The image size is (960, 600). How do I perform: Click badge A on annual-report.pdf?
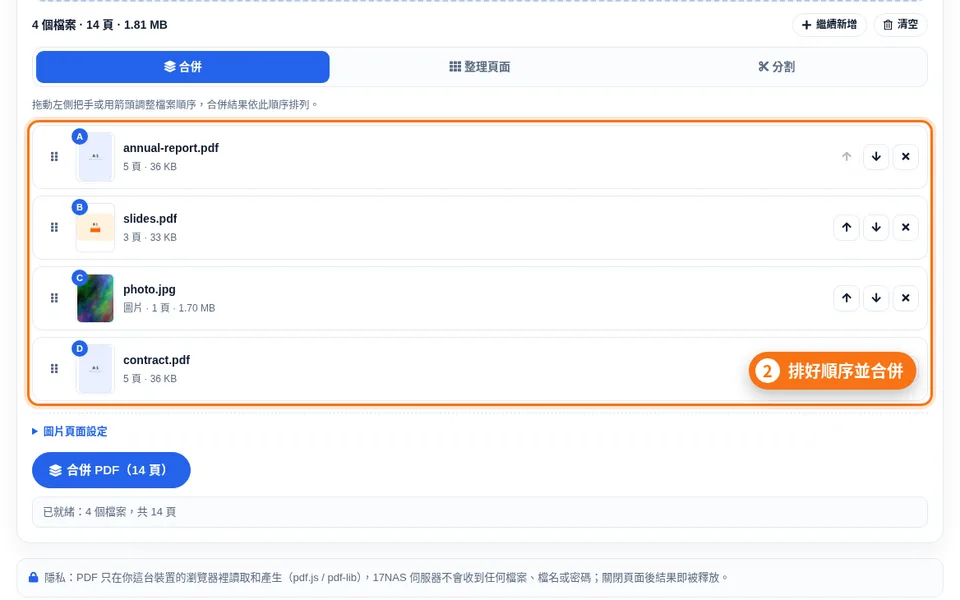pos(80,137)
